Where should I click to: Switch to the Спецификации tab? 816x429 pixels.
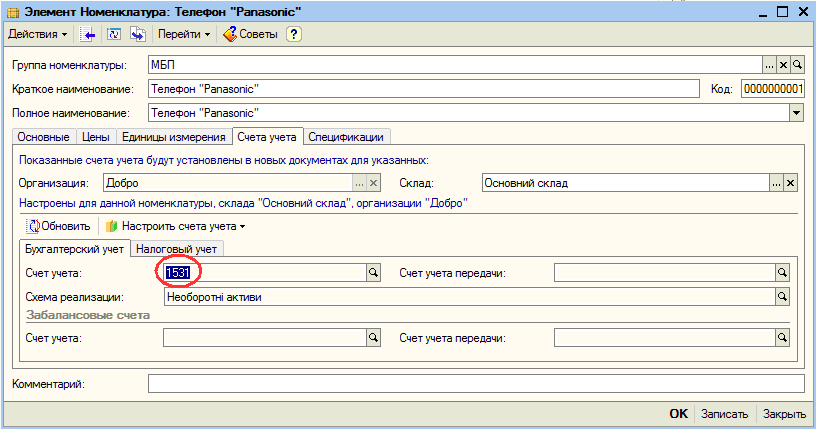346,137
